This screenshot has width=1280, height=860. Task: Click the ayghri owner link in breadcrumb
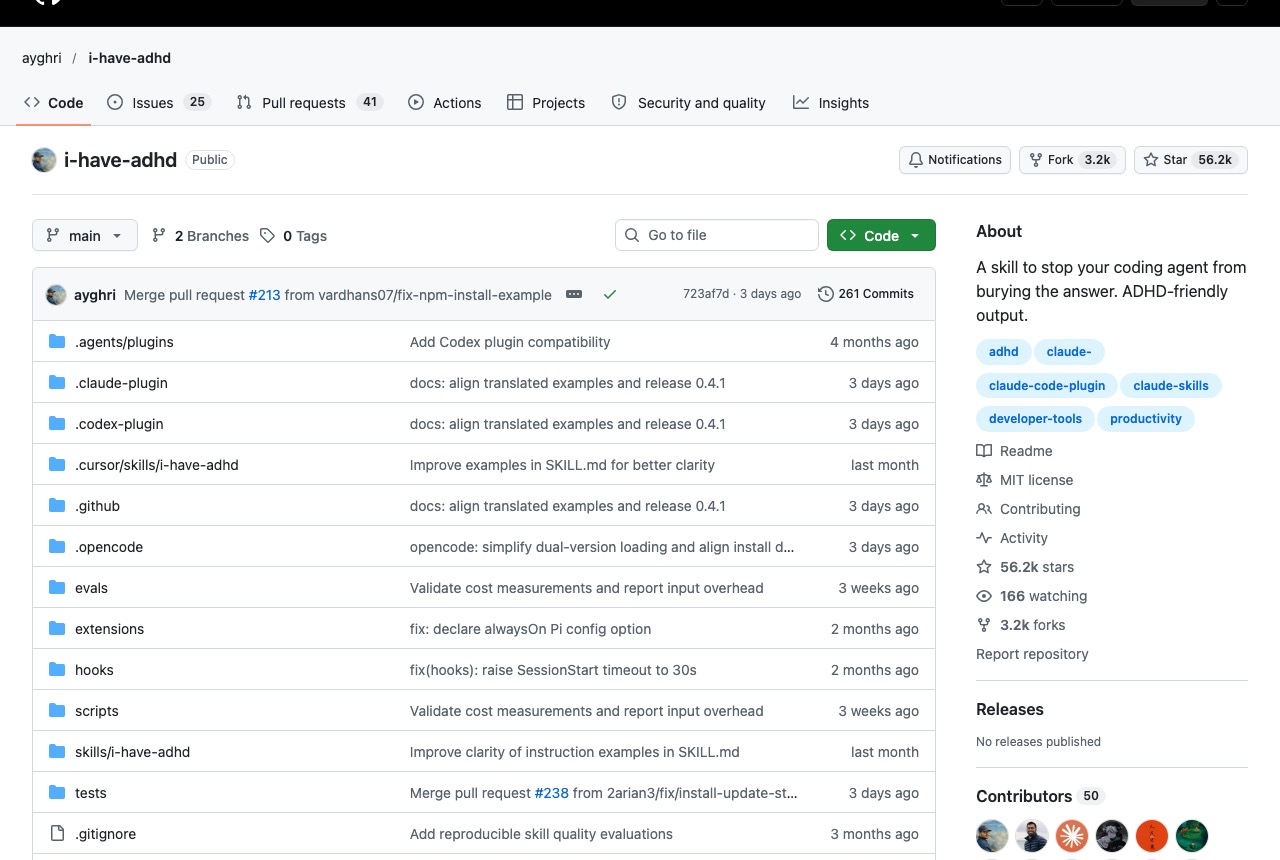click(x=42, y=58)
